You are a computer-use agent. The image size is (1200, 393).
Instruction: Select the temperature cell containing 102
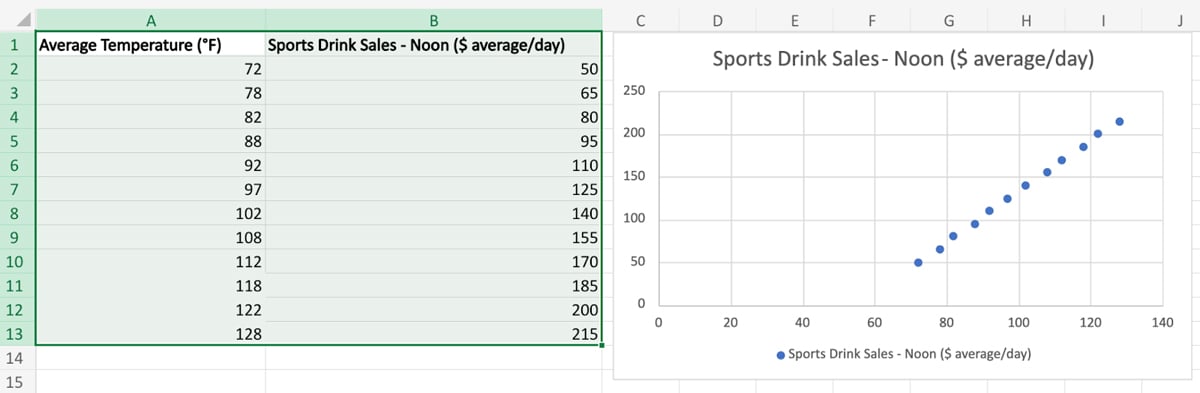point(150,213)
